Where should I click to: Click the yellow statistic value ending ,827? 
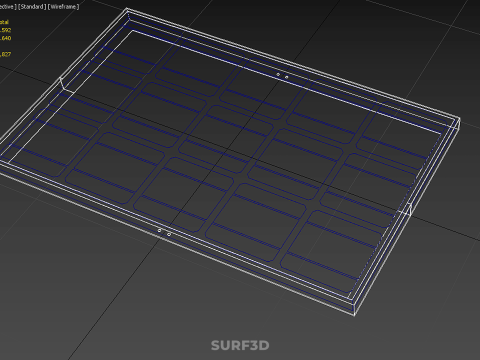pos(5,54)
